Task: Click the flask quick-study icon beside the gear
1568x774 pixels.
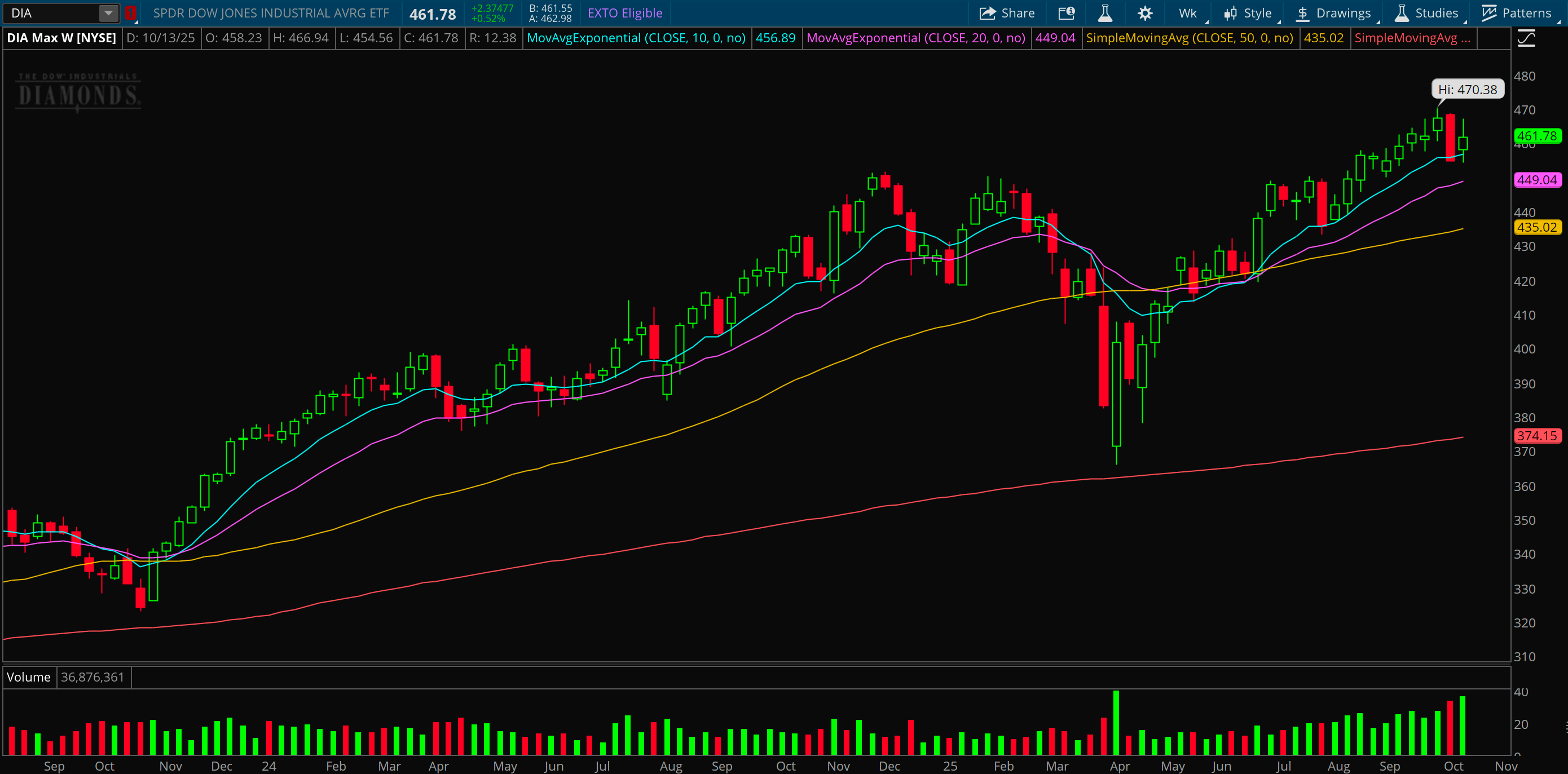Action: click(1105, 13)
